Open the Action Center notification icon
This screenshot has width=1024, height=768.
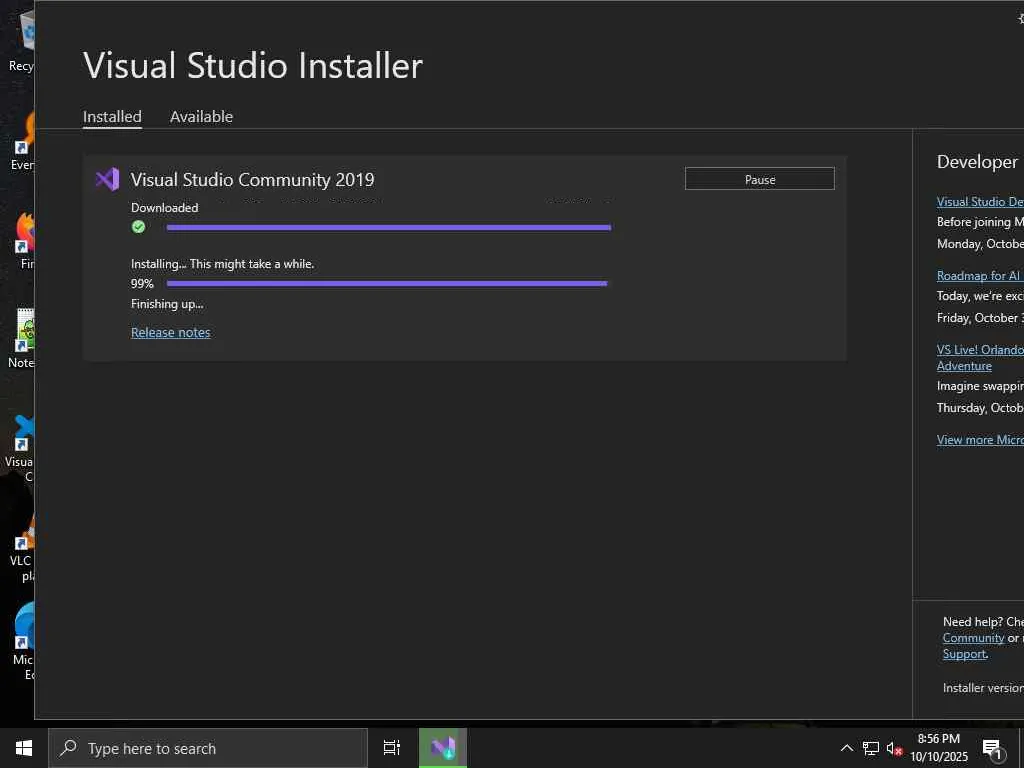point(992,748)
